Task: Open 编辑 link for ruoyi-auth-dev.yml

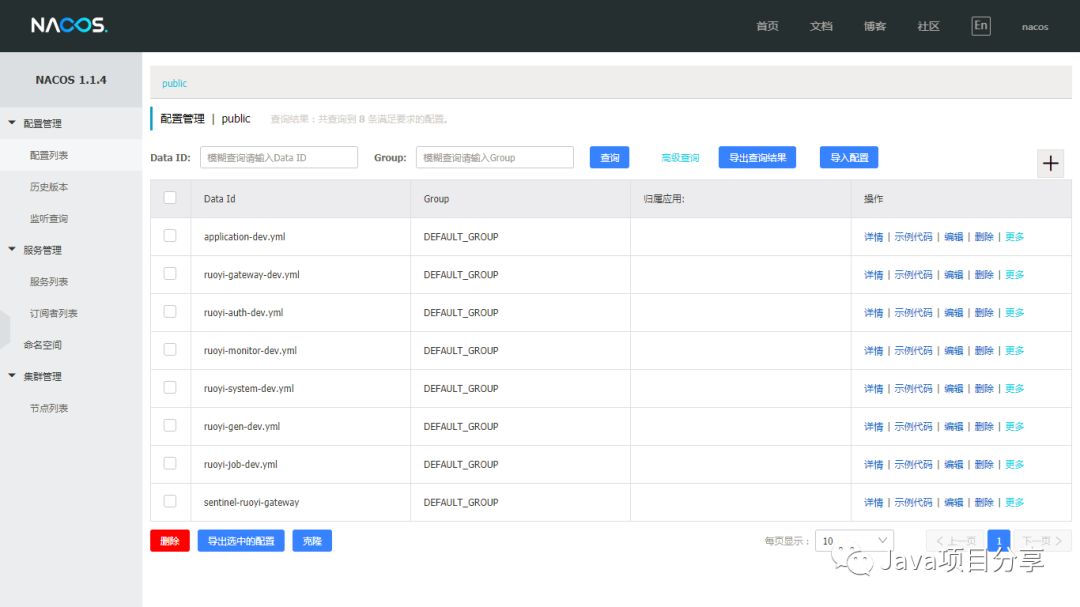Action: [953, 313]
